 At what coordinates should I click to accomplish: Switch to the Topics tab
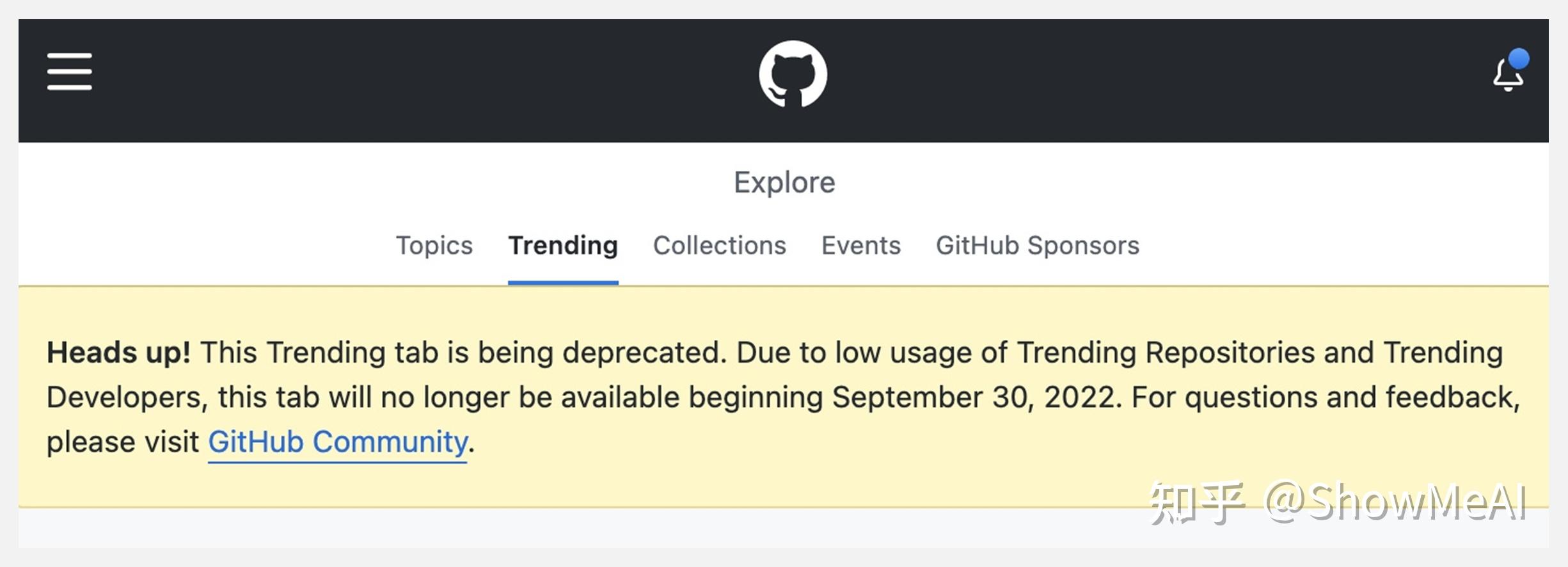[x=434, y=245]
